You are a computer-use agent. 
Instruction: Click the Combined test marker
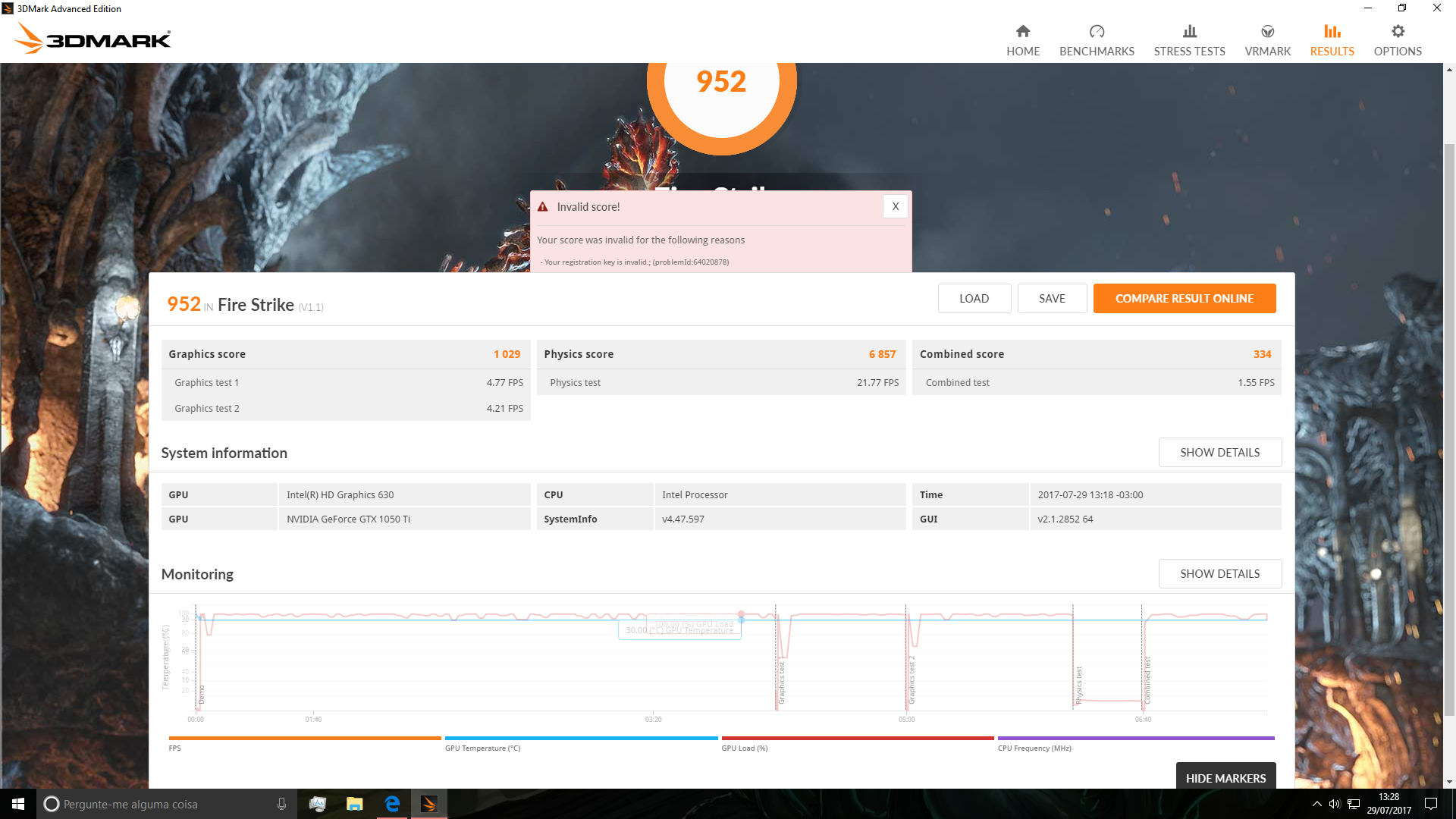(x=1147, y=680)
